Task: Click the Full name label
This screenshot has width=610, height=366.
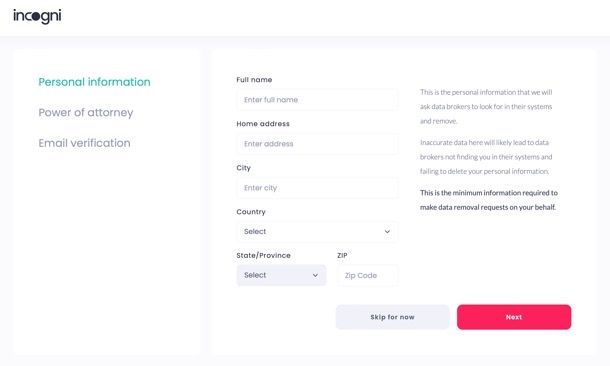Action: coord(254,80)
